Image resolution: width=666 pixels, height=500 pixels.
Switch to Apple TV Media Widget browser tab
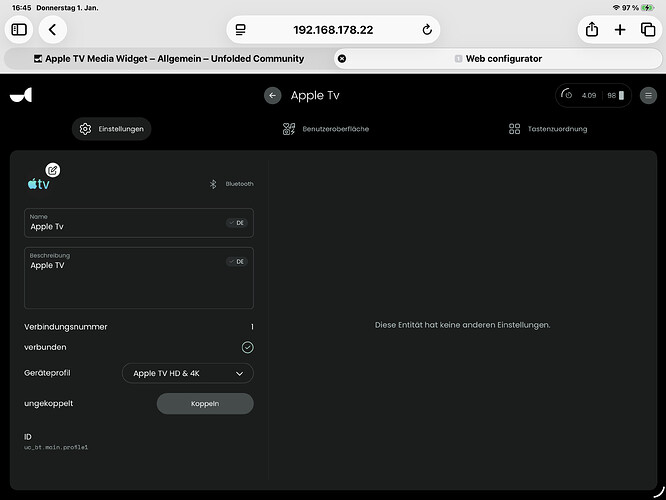click(x=168, y=59)
